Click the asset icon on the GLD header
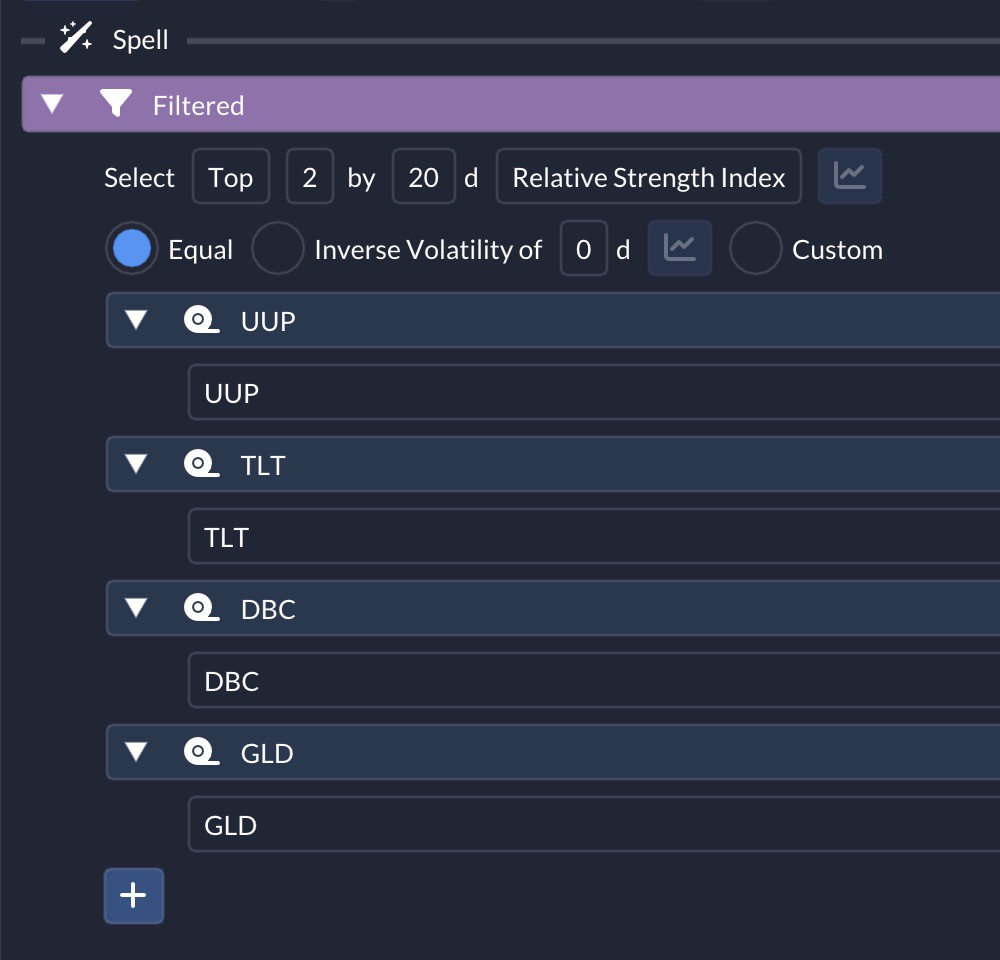1000x960 pixels. pyautogui.click(x=202, y=752)
